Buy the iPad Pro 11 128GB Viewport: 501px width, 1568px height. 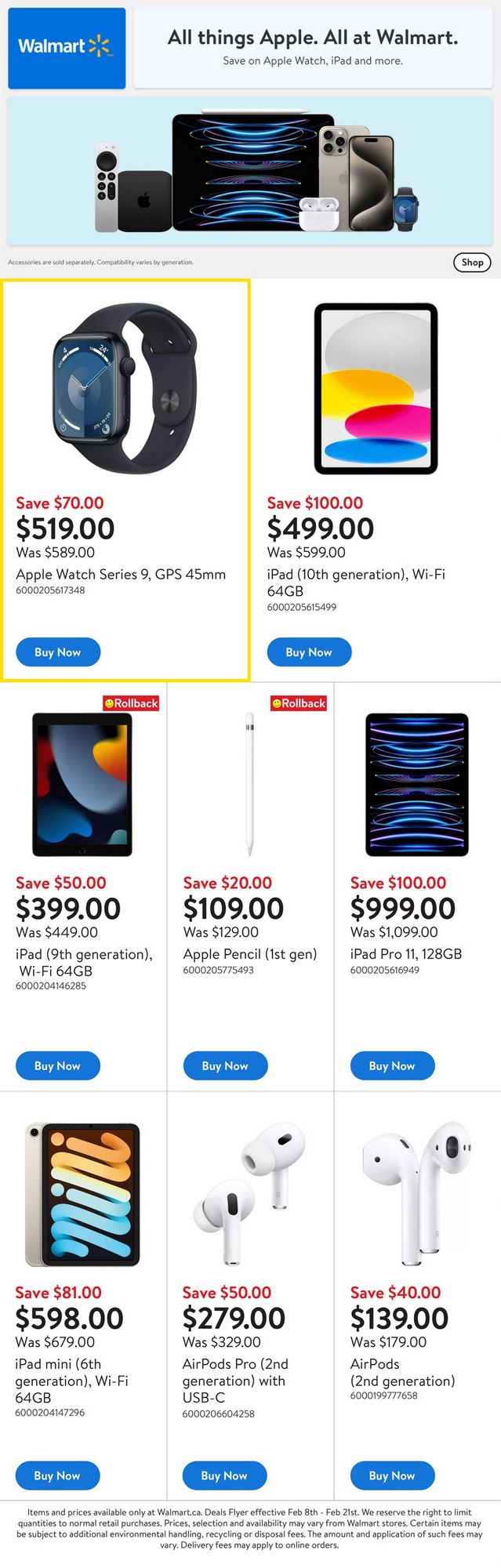(x=392, y=1065)
